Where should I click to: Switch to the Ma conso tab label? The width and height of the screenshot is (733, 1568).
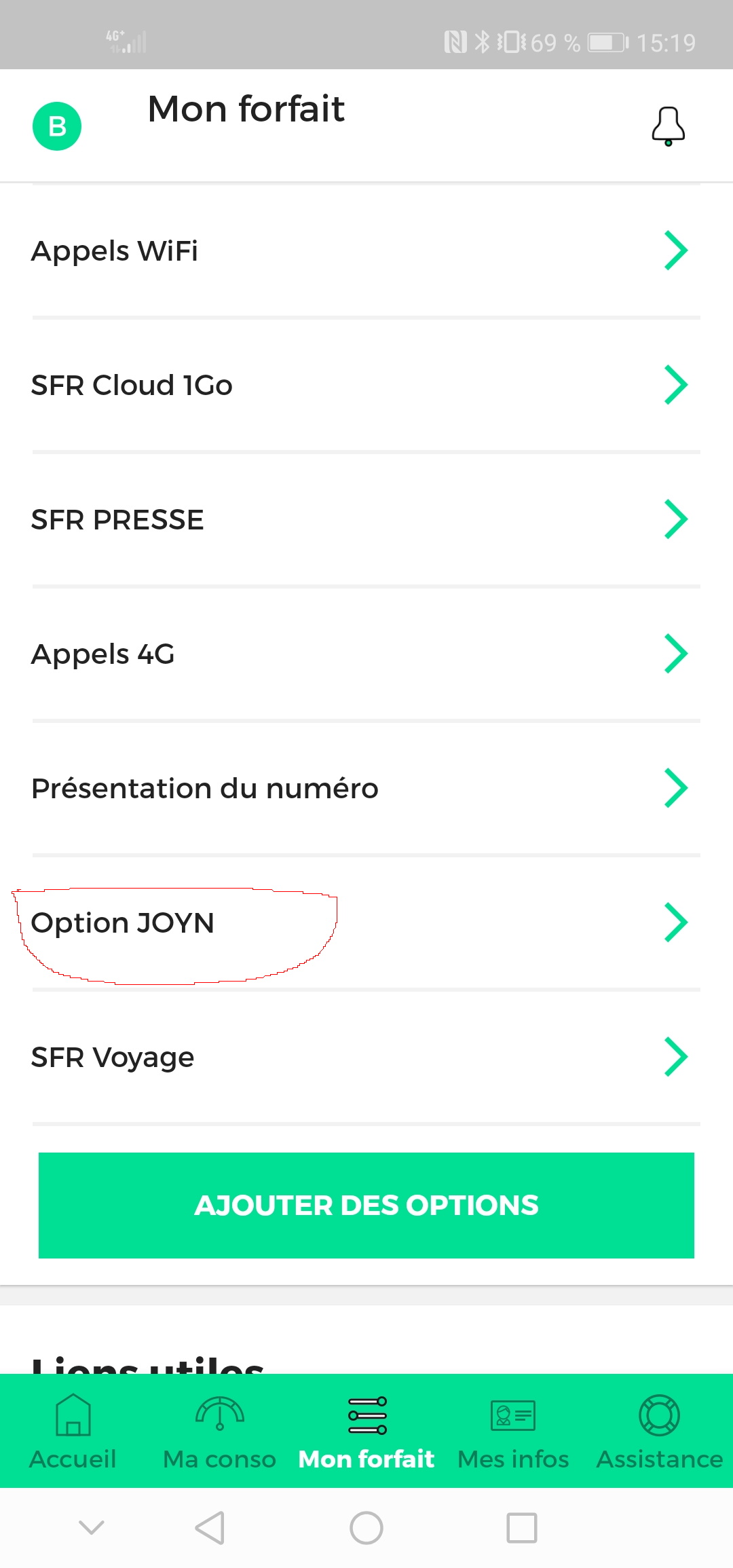[x=219, y=1459]
